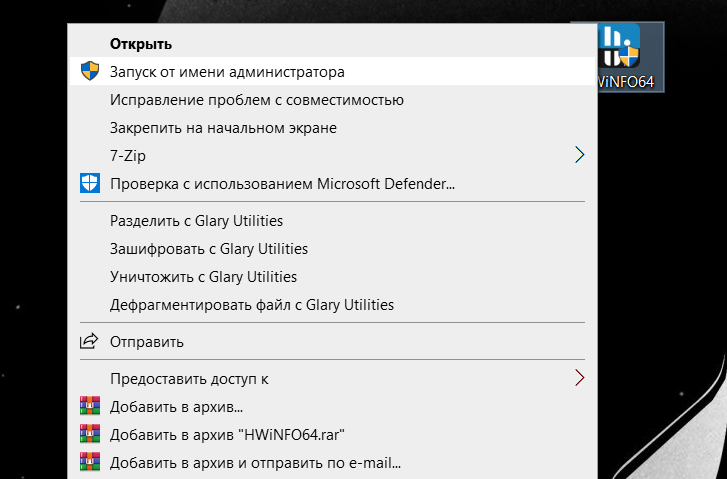This screenshot has width=727, height=479.
Task: Click the admin shield icon beside Запуск
Action: tap(90, 71)
